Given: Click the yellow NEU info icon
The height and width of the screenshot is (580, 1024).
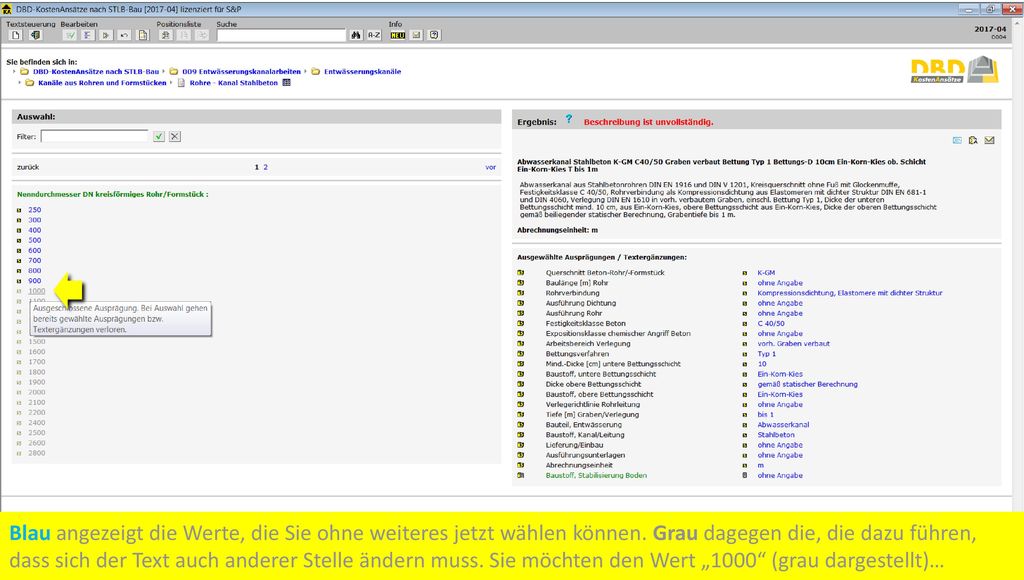Looking at the screenshot, I should 398,35.
